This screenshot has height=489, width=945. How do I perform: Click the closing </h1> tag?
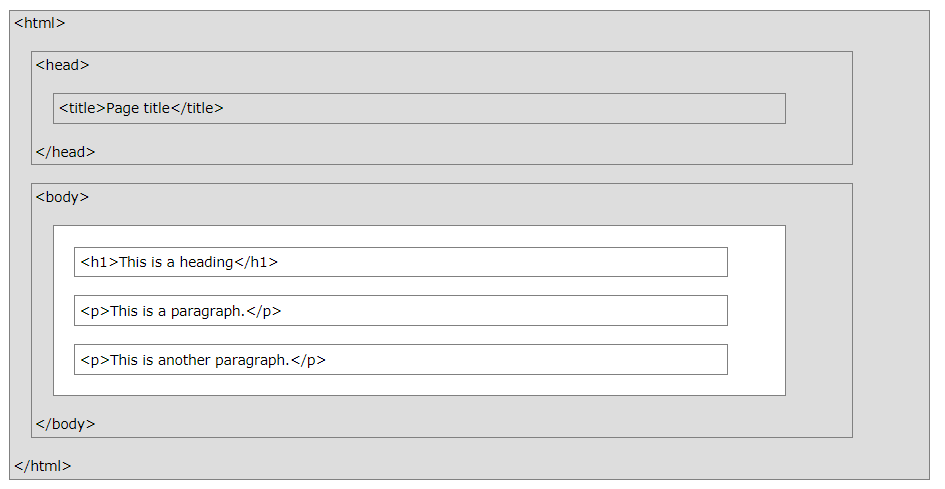pyautogui.click(x=256, y=262)
